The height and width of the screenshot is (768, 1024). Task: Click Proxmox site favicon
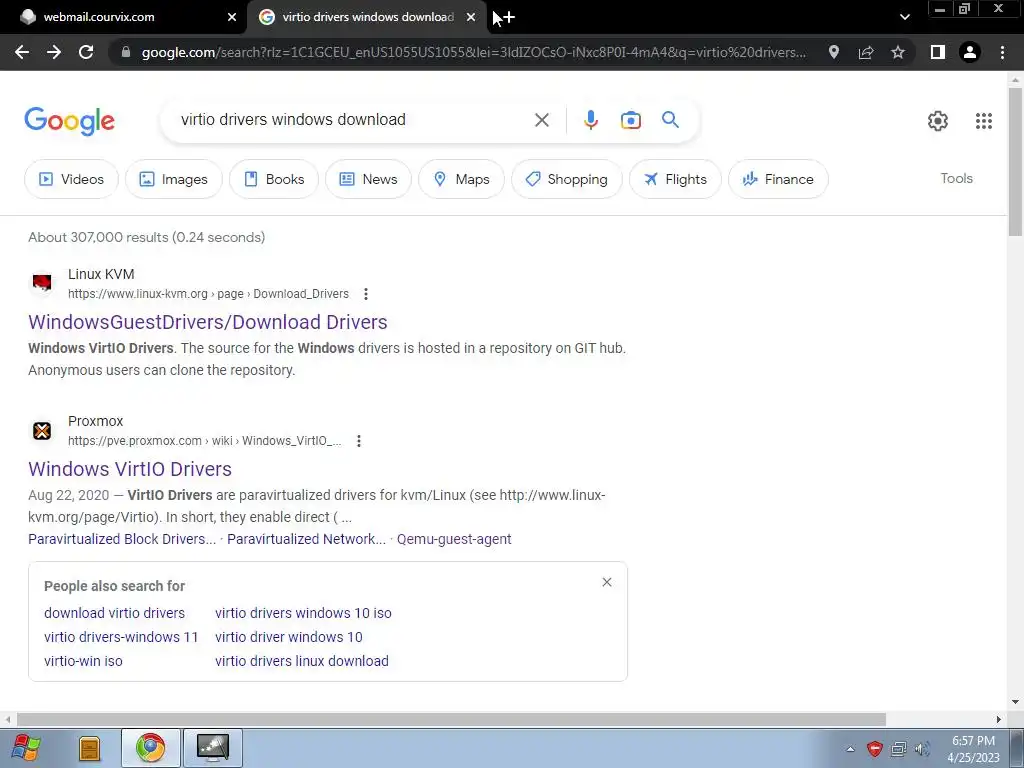[42, 430]
